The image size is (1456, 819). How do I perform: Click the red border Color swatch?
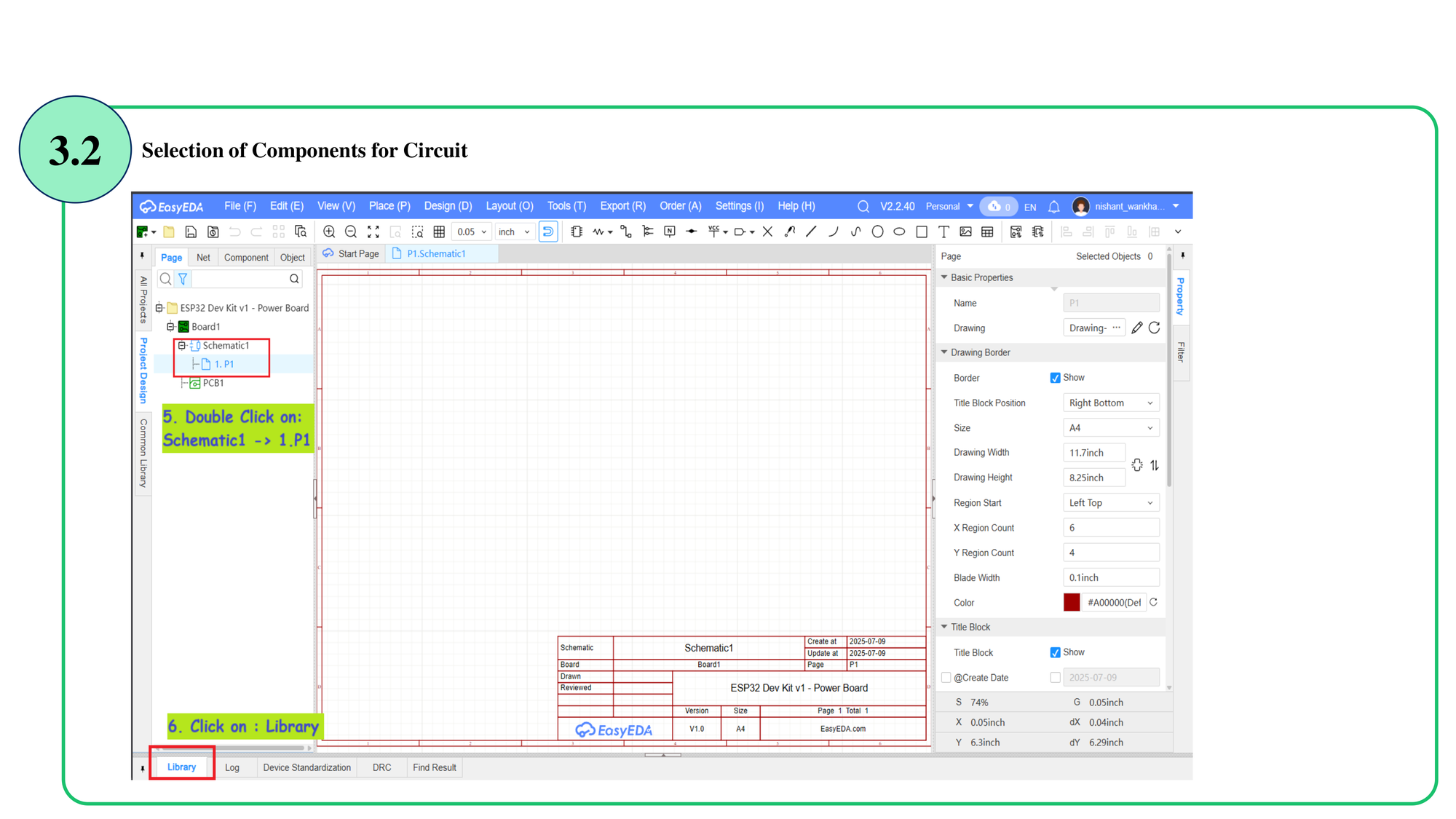click(1071, 602)
